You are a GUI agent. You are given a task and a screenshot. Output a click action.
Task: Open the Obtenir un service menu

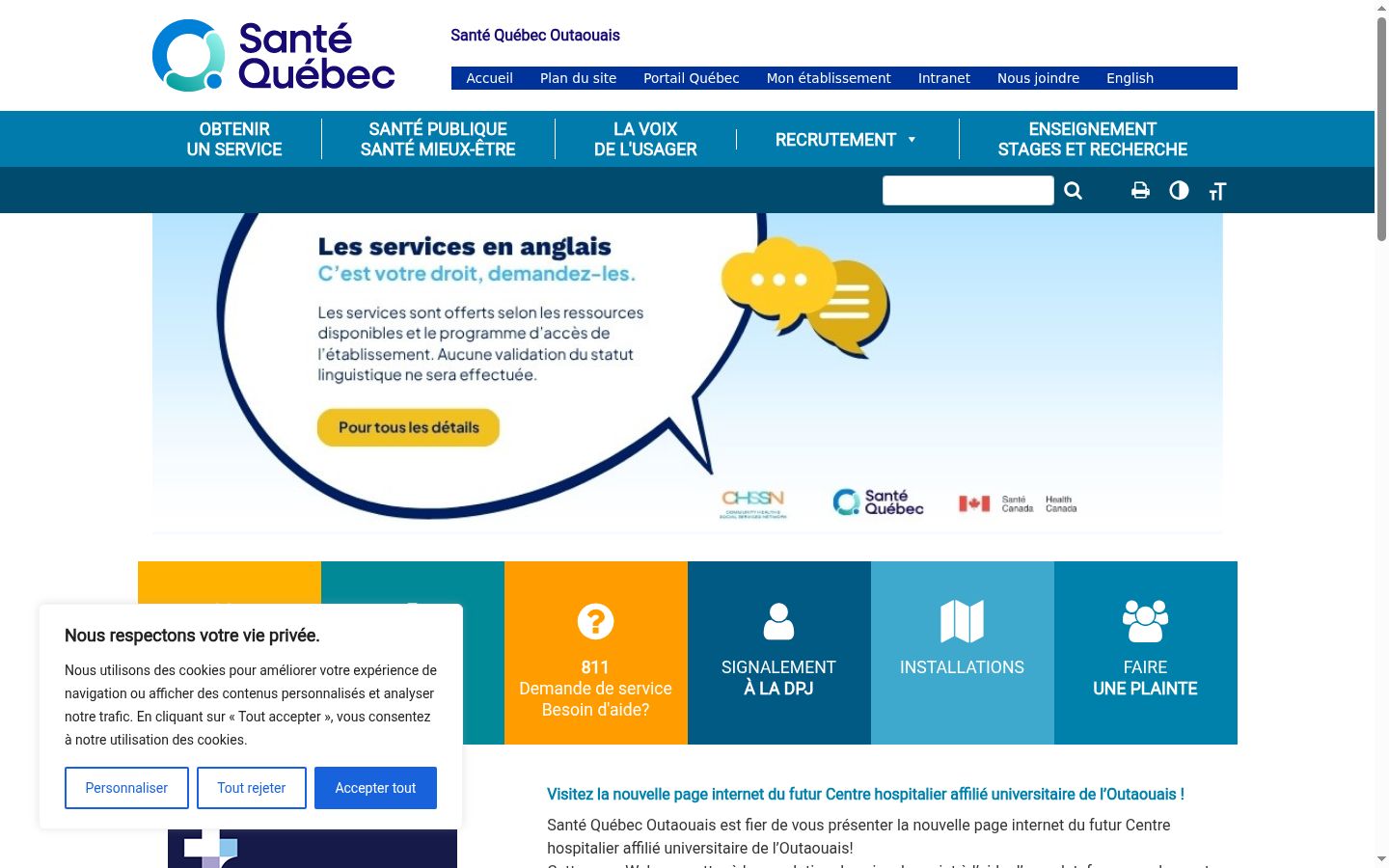(234, 139)
